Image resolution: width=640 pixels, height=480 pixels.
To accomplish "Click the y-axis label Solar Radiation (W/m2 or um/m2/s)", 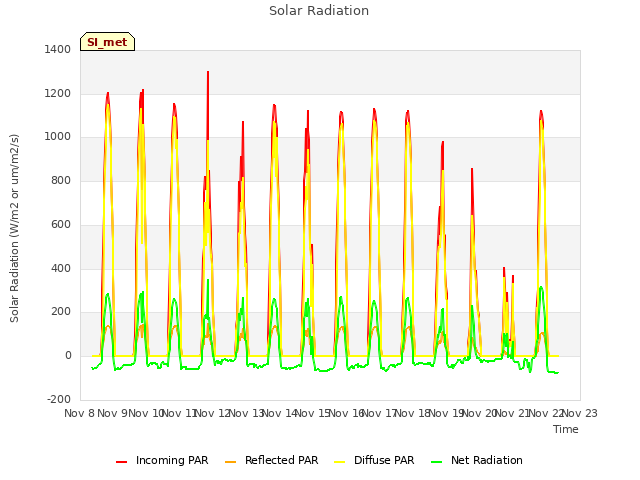I will point(14,228).
